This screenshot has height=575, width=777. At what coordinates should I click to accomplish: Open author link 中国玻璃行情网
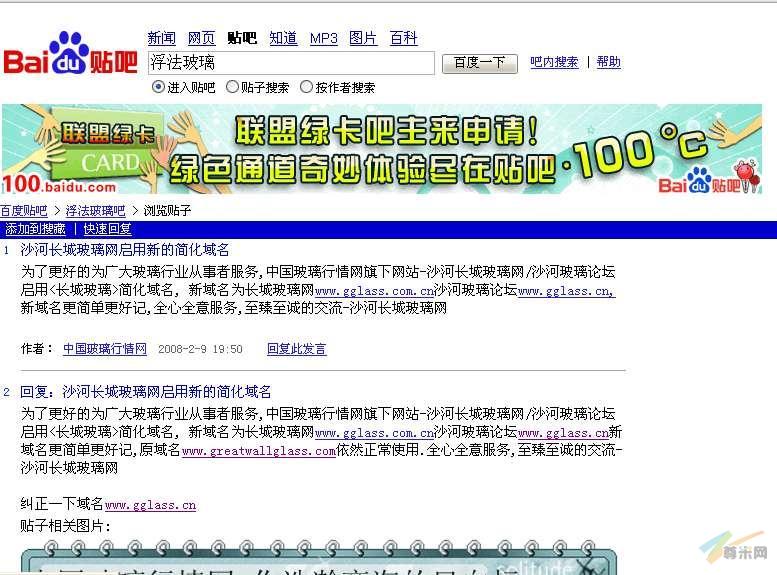(x=105, y=348)
